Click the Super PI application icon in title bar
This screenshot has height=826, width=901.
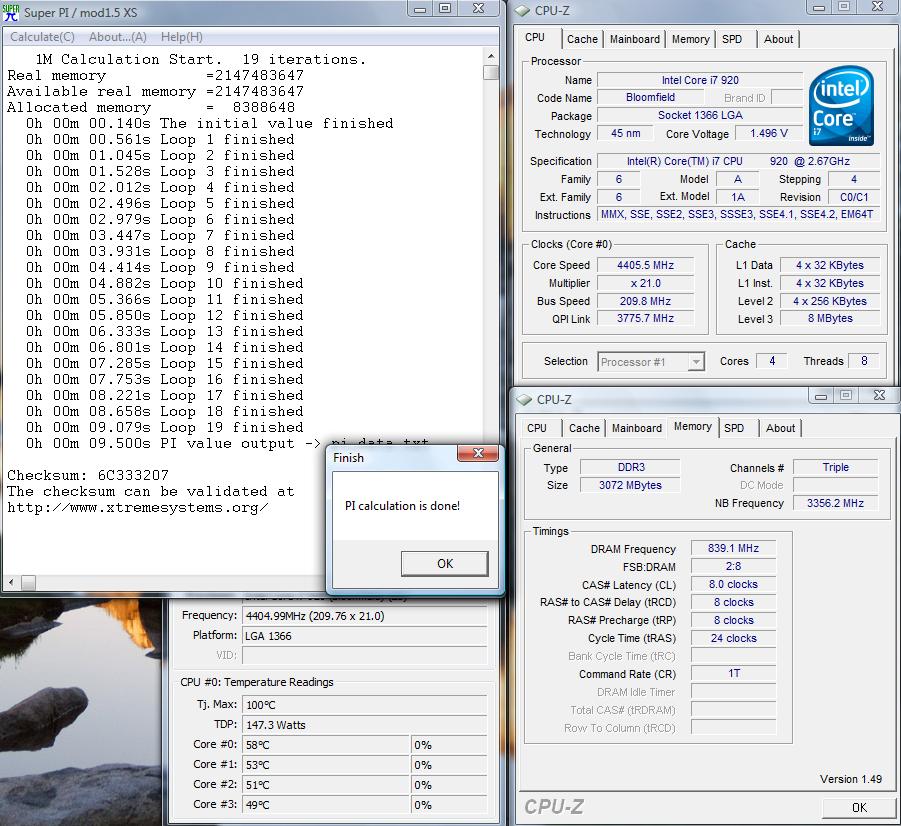pos(11,12)
